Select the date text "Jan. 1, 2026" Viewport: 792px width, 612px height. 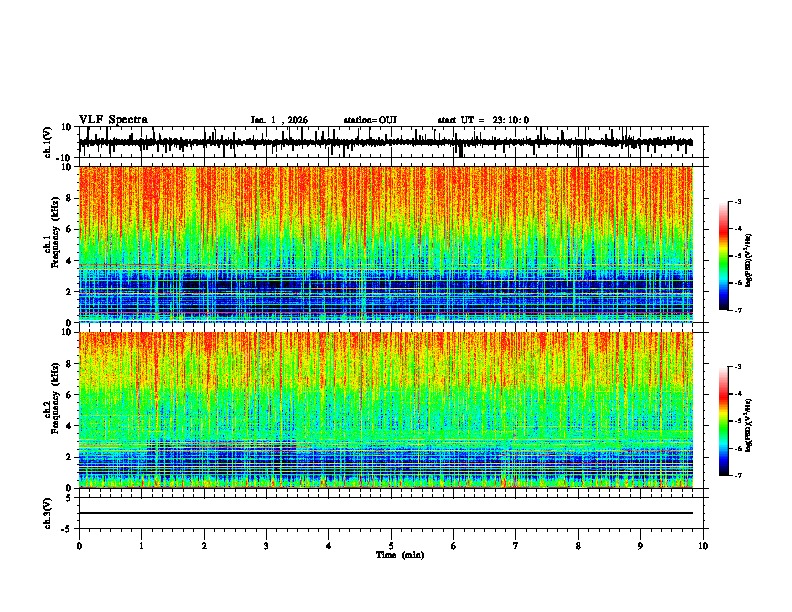[x=279, y=120]
